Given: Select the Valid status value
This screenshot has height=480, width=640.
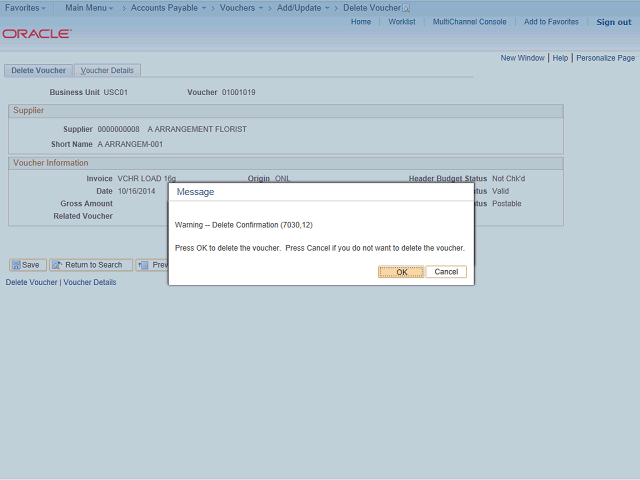Looking at the screenshot, I should click(500, 191).
